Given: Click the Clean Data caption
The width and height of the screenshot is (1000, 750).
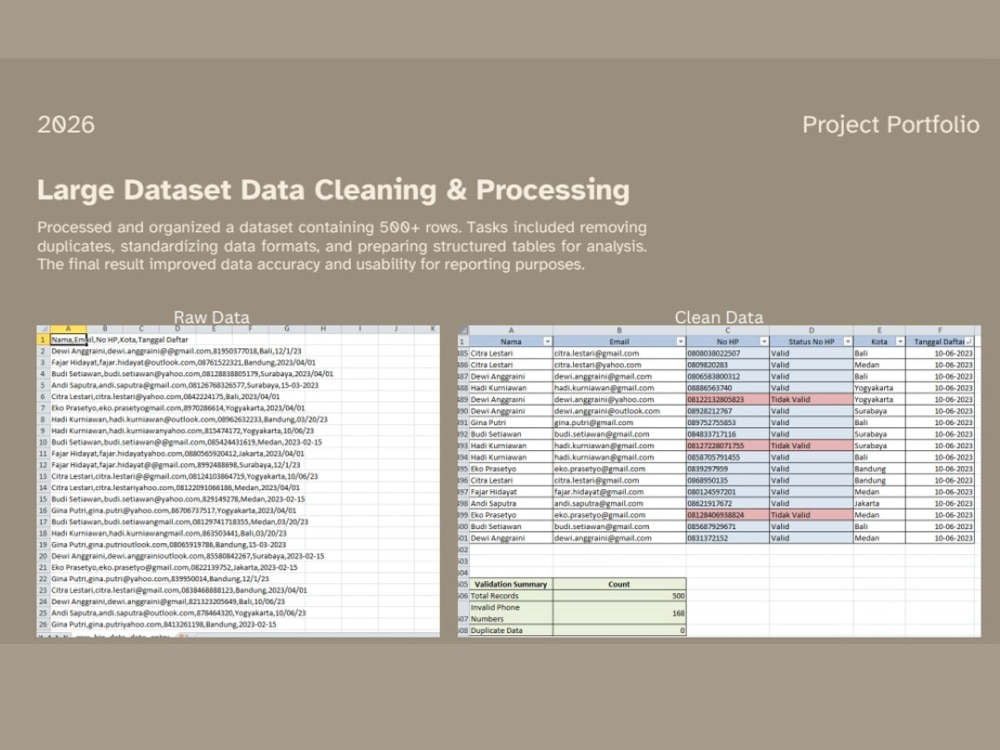Looking at the screenshot, I should pyautogui.click(x=719, y=317).
